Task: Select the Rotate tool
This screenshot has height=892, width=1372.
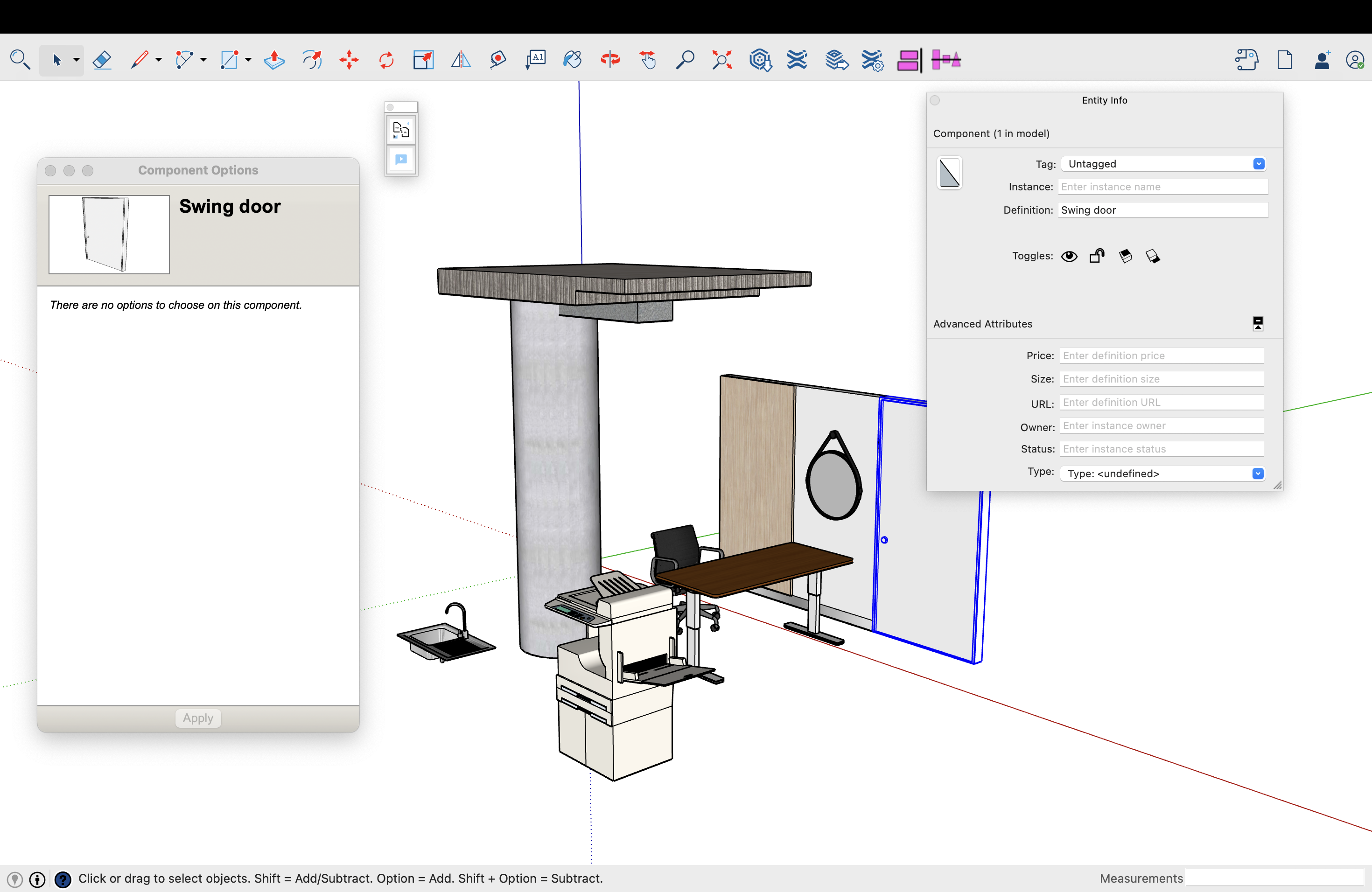Action: coord(386,60)
